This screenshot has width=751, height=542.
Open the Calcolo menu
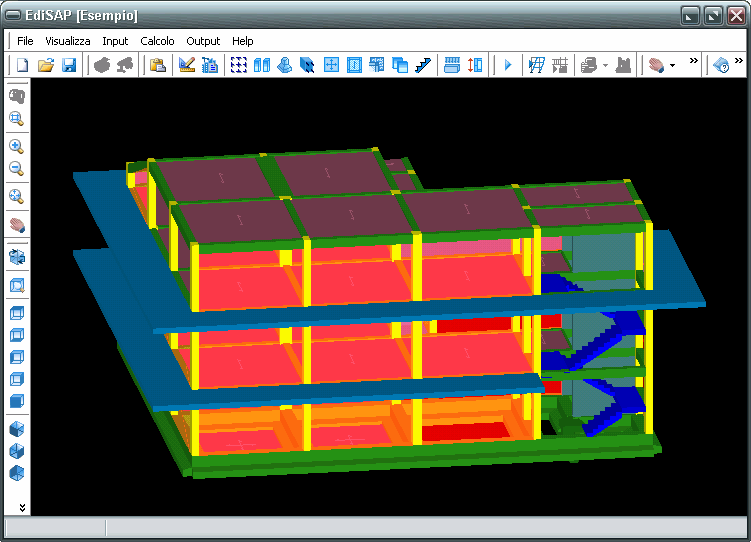point(157,41)
